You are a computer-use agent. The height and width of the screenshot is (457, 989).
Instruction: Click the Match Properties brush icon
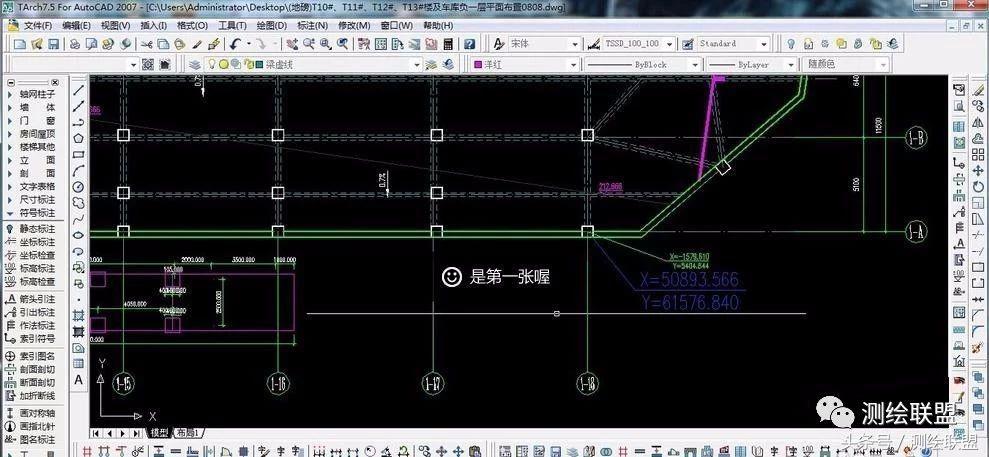[x=212, y=44]
